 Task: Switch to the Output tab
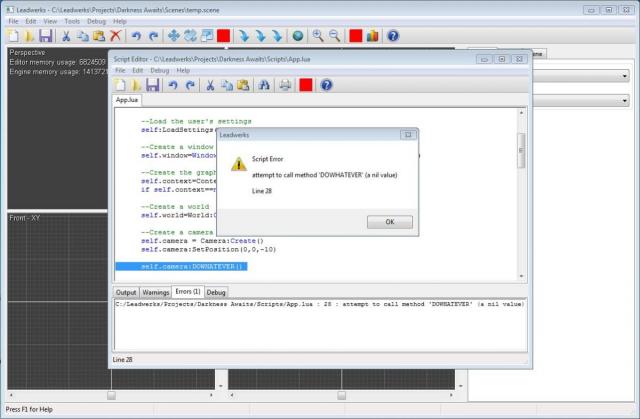tap(127, 291)
